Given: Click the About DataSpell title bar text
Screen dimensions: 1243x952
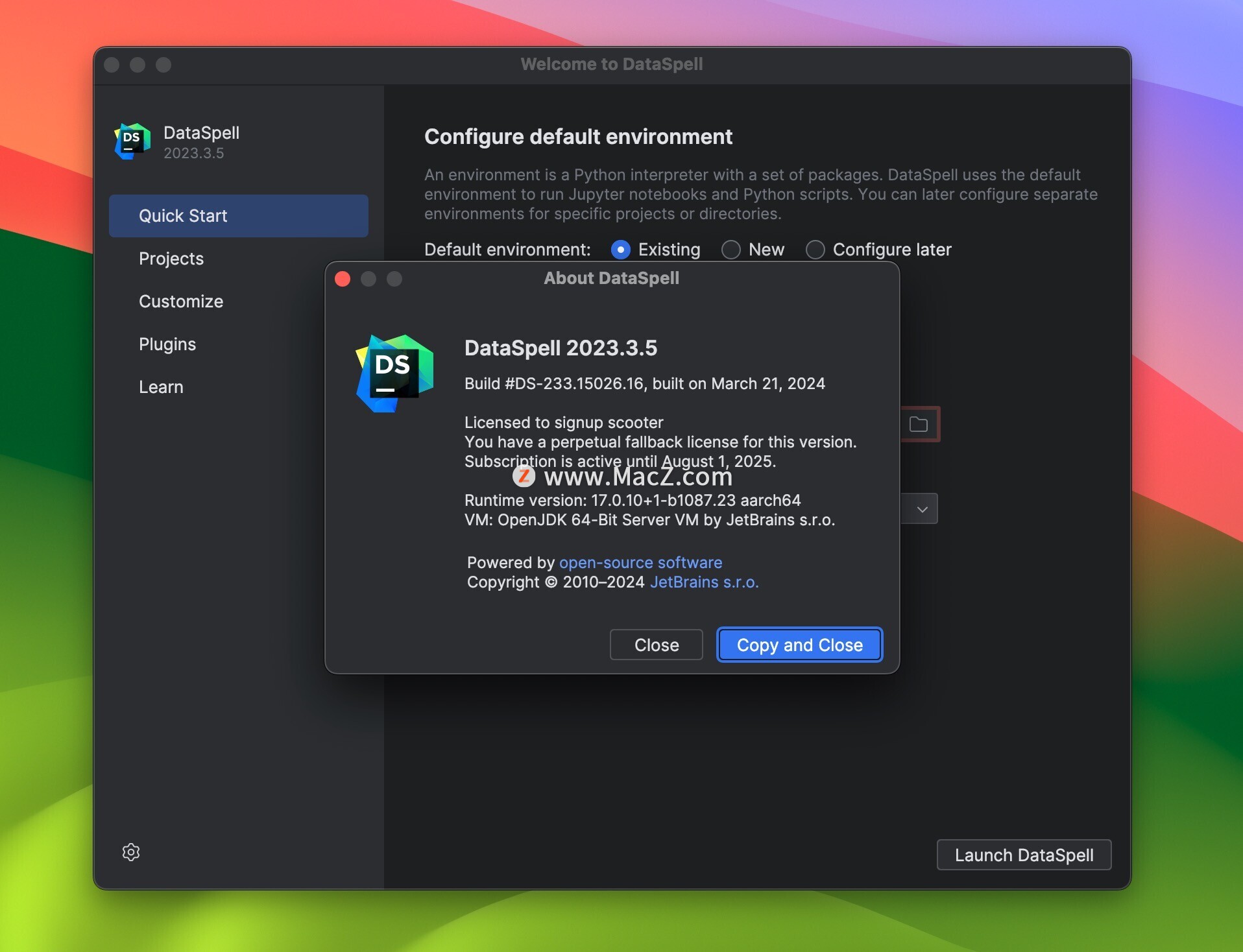Looking at the screenshot, I should click(x=611, y=278).
